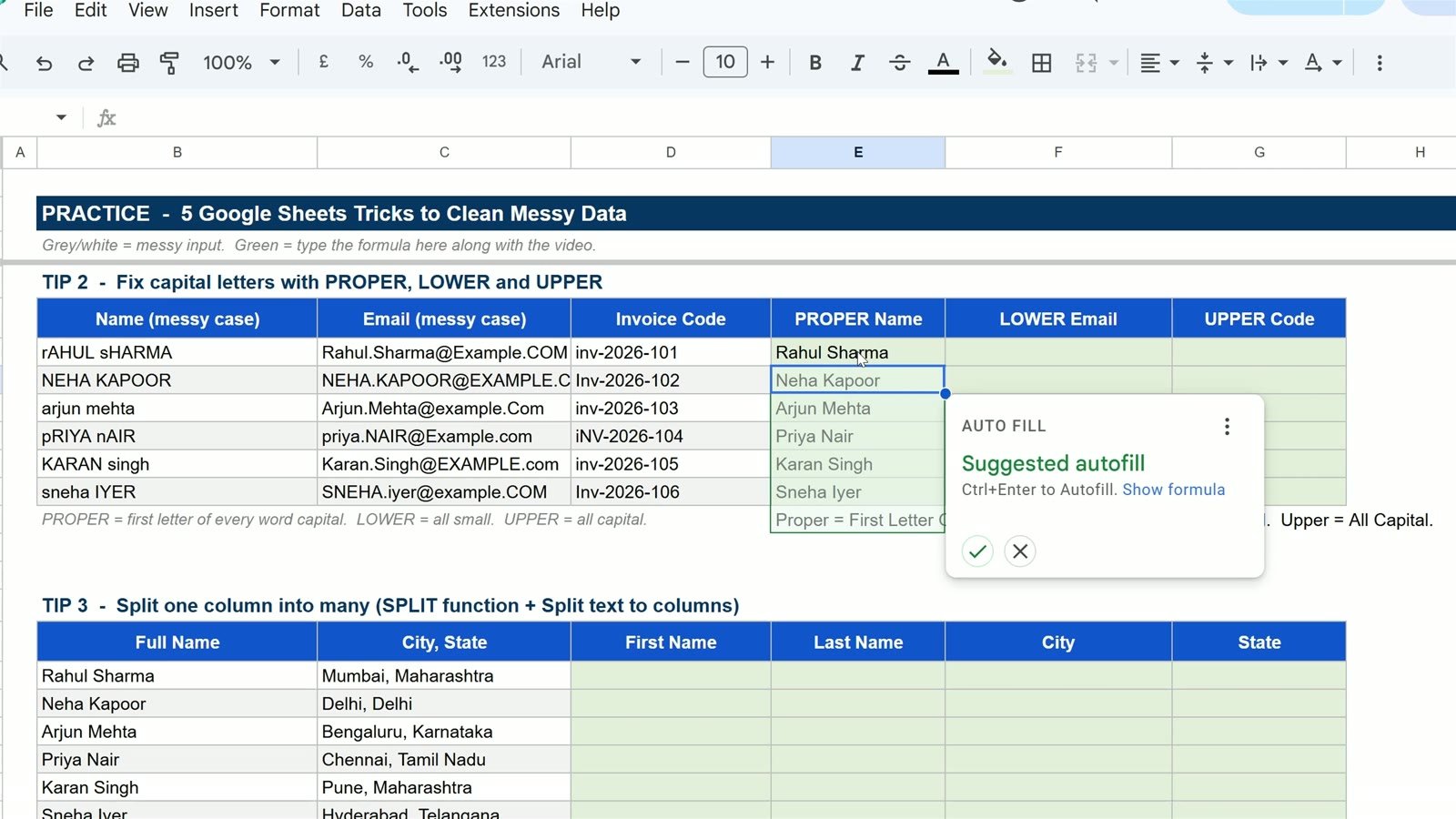Image resolution: width=1456 pixels, height=819 pixels.
Task: Open the Insert menu
Action: coord(214,10)
